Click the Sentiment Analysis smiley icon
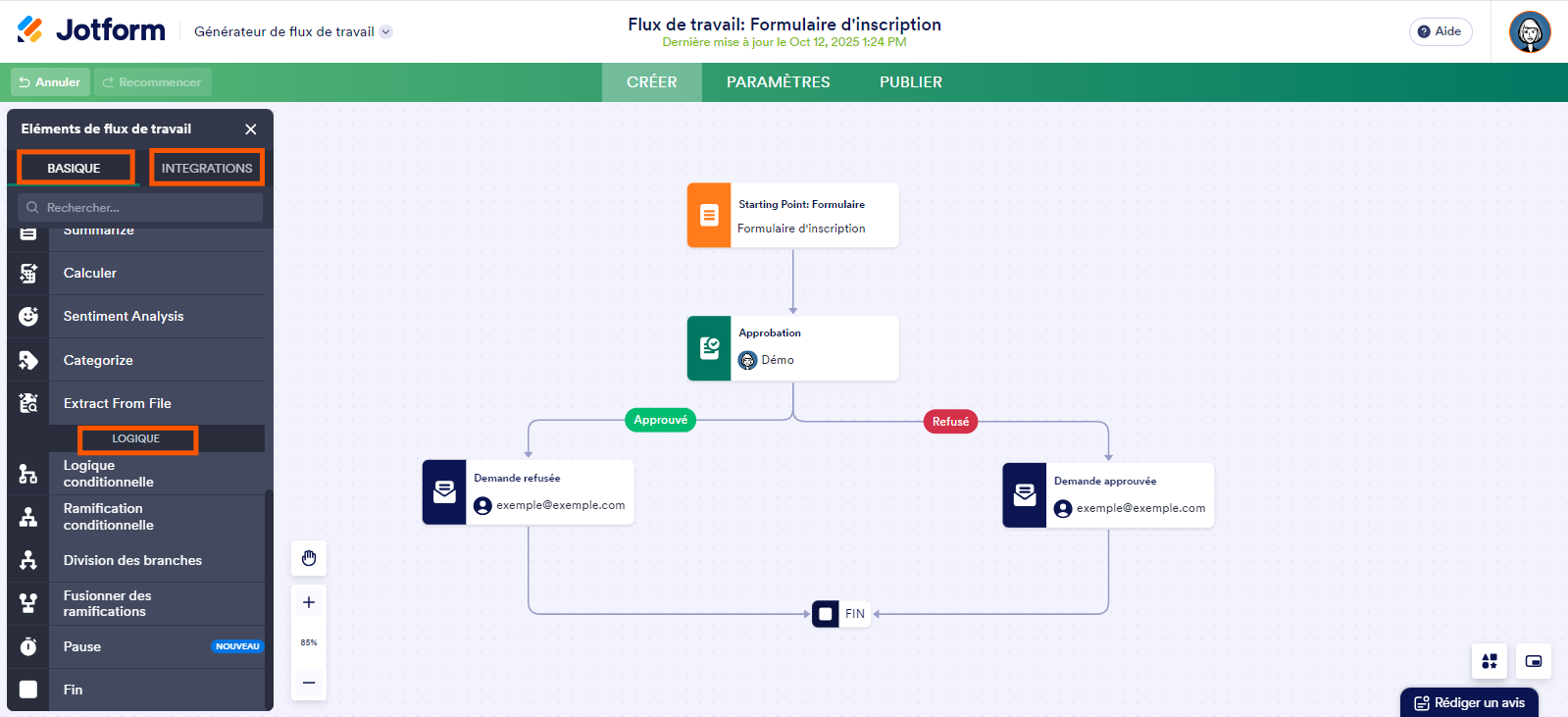Image resolution: width=1568 pixels, height=717 pixels. click(28, 317)
